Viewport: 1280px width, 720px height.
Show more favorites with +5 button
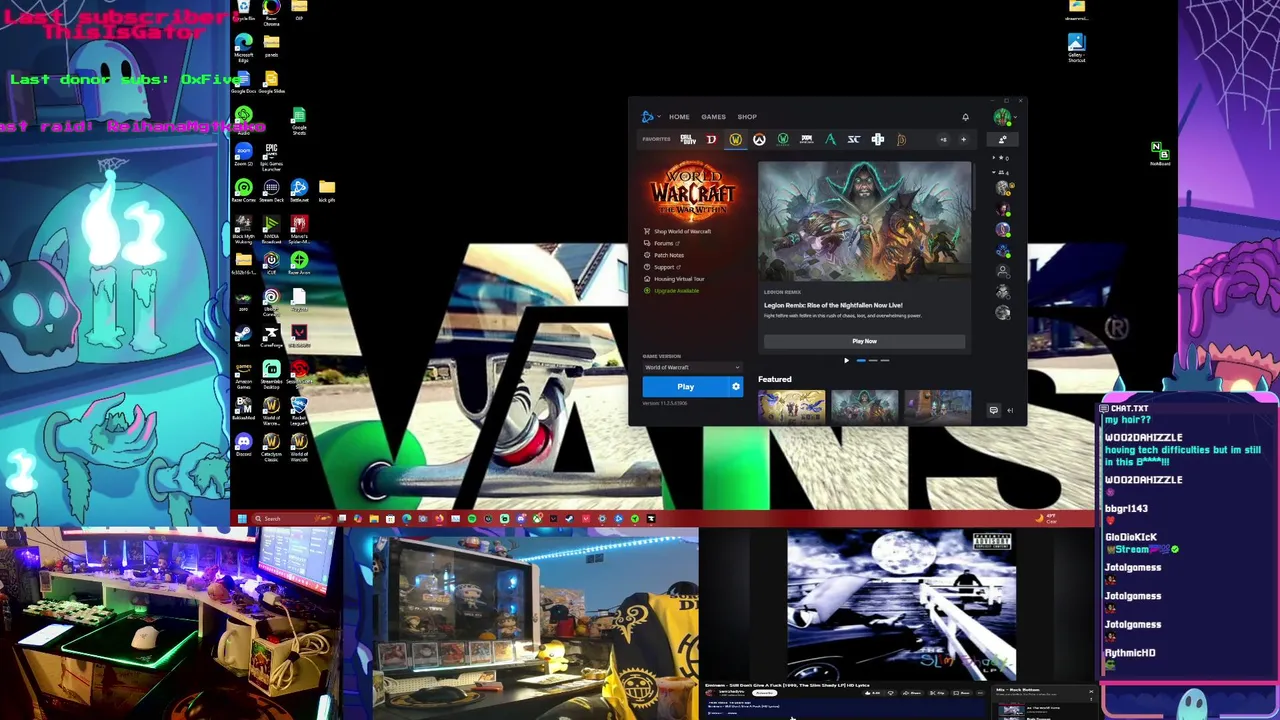coord(944,139)
